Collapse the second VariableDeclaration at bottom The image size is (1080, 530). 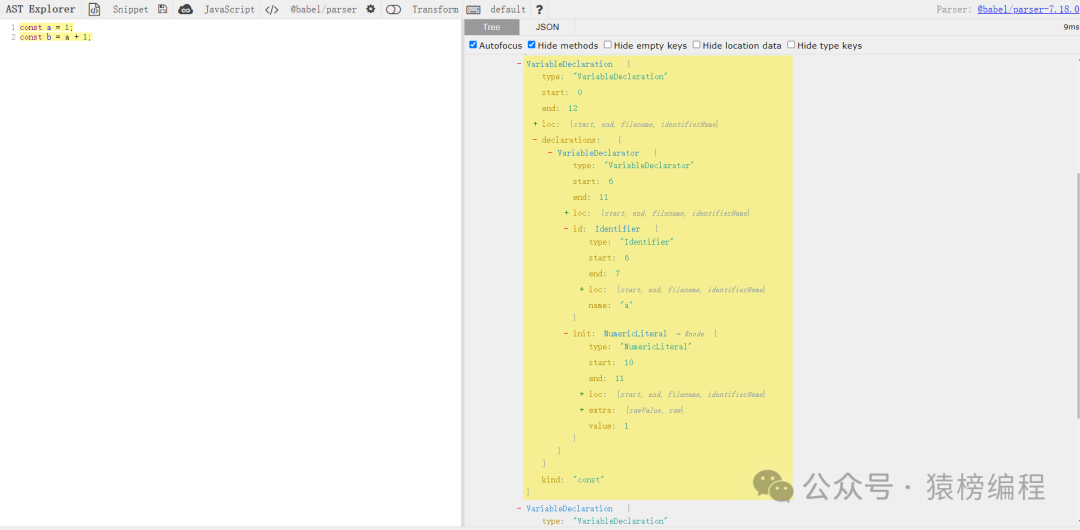(x=519, y=509)
